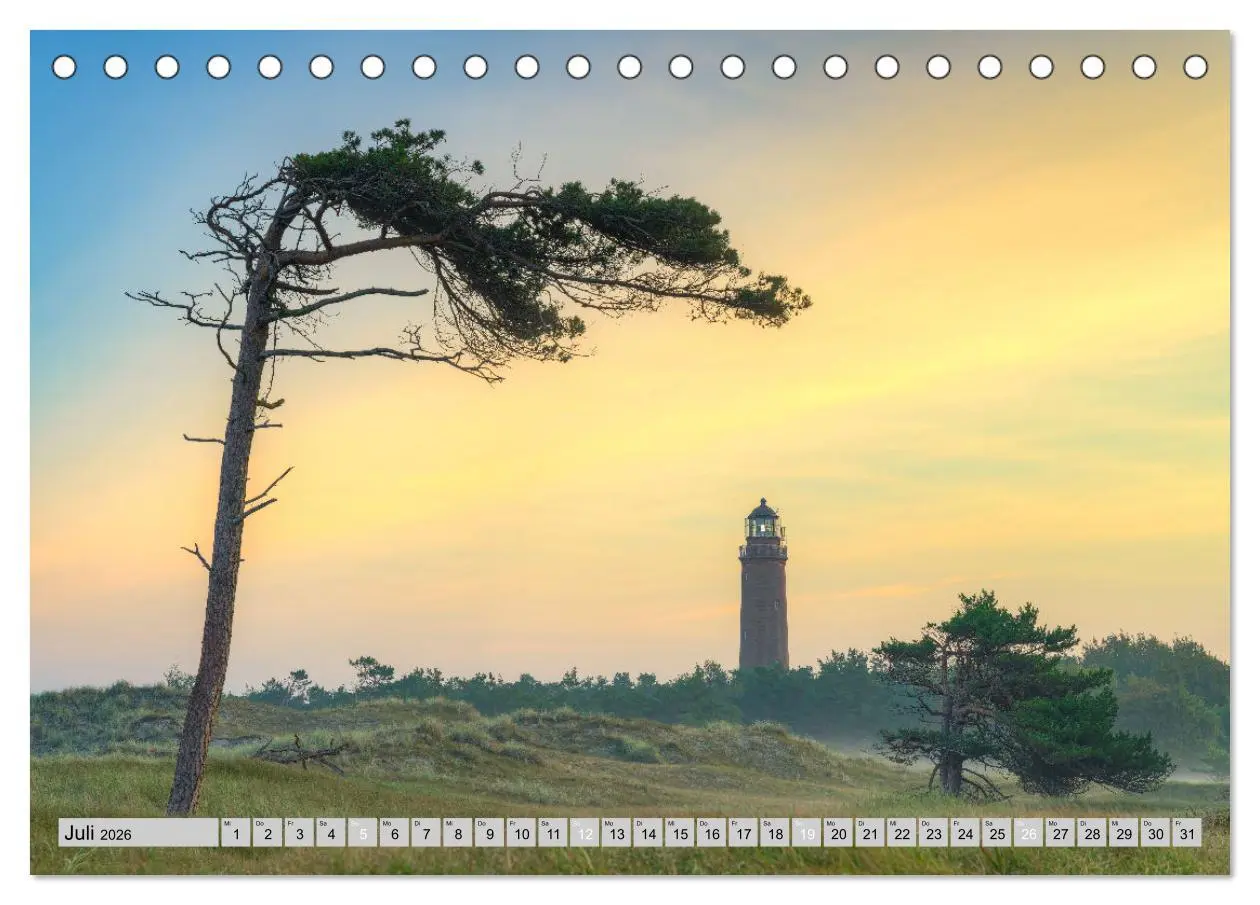Pick day 24 (Fr) cell

pos(966,833)
